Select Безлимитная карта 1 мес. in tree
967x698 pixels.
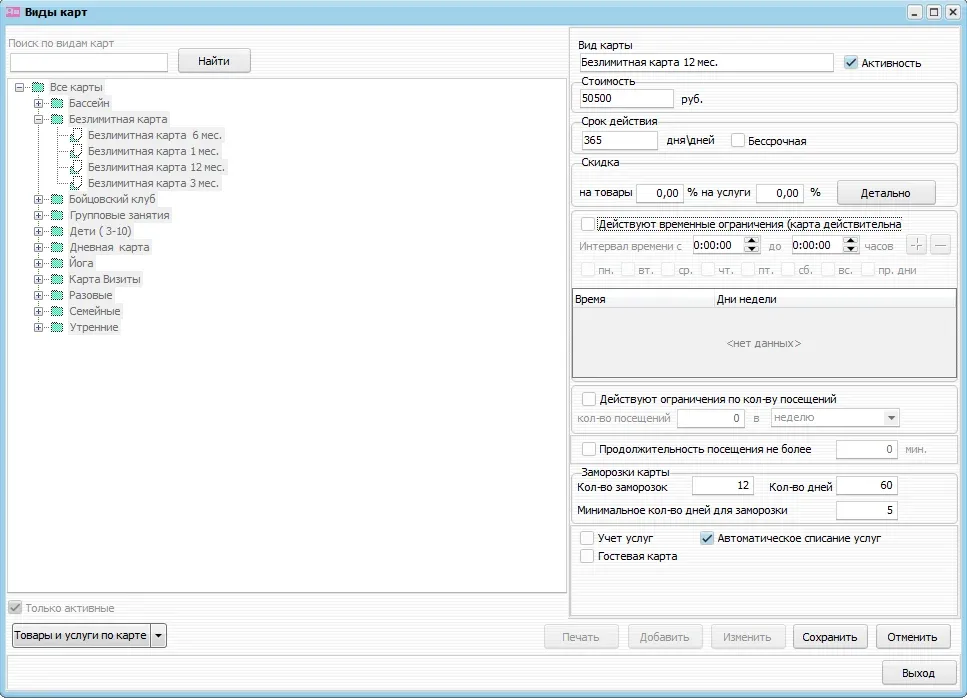pyautogui.click(x=153, y=151)
